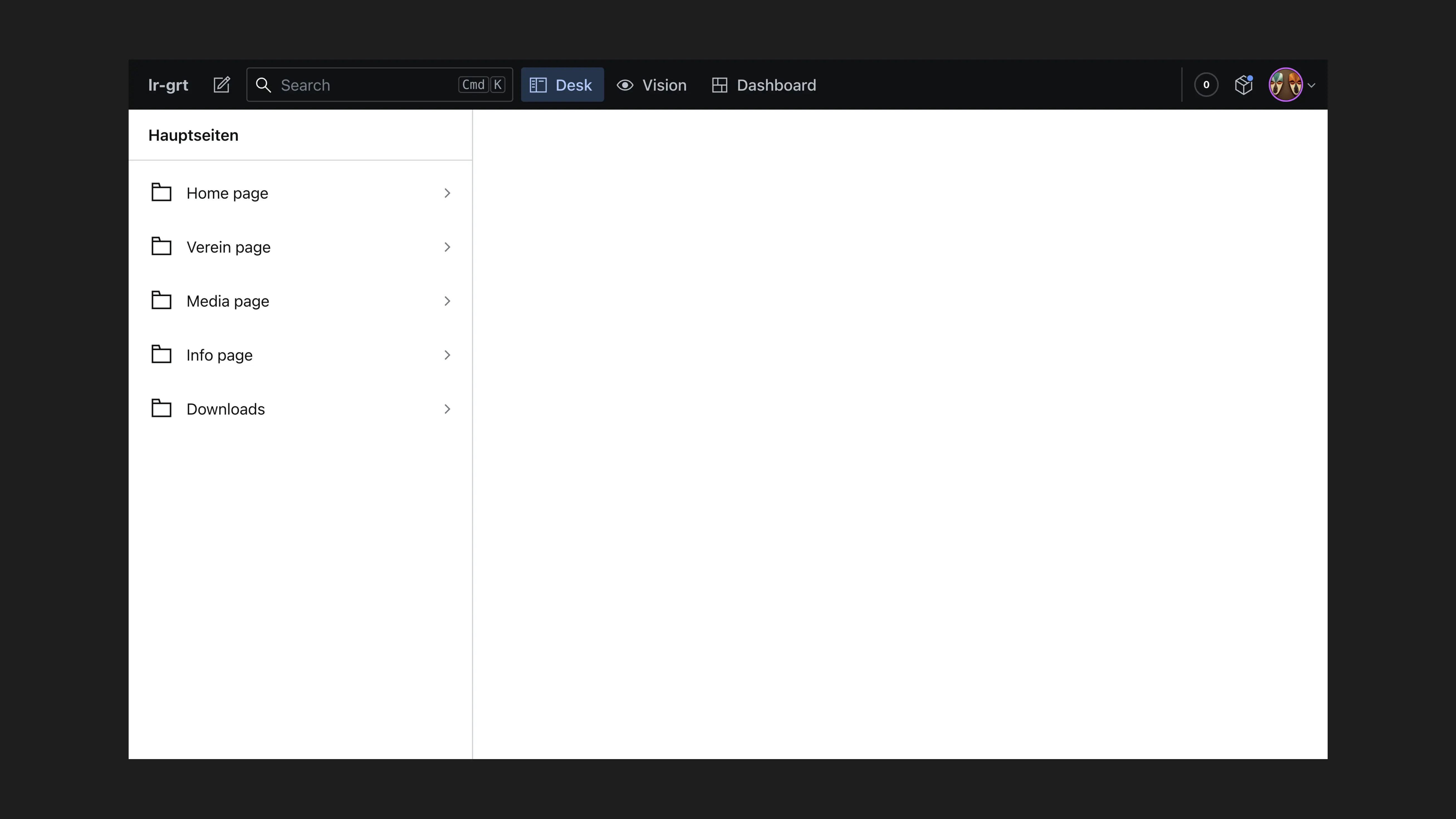Open the package updates cube icon
This screenshot has height=819, width=1456.
tap(1244, 85)
